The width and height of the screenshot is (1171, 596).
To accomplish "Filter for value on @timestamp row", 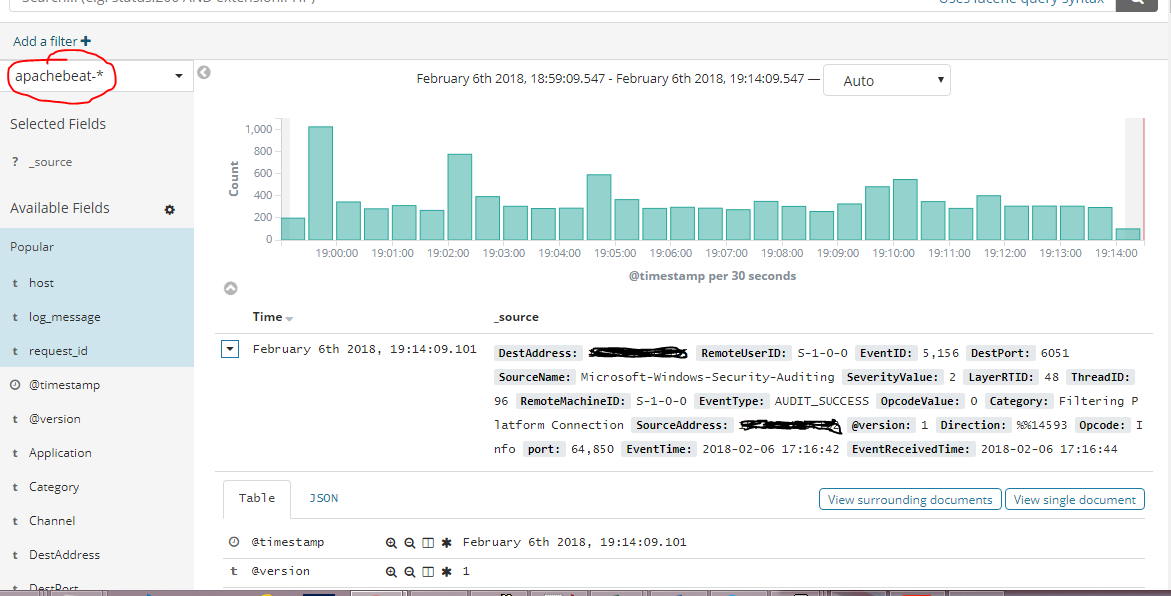I will 391,543.
